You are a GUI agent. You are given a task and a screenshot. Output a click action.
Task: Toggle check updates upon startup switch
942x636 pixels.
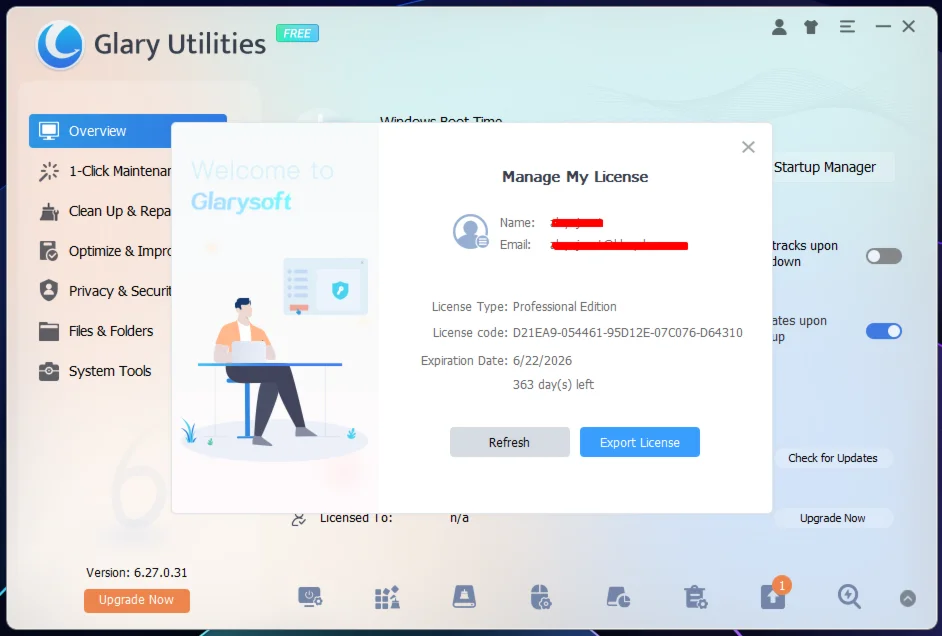884,331
